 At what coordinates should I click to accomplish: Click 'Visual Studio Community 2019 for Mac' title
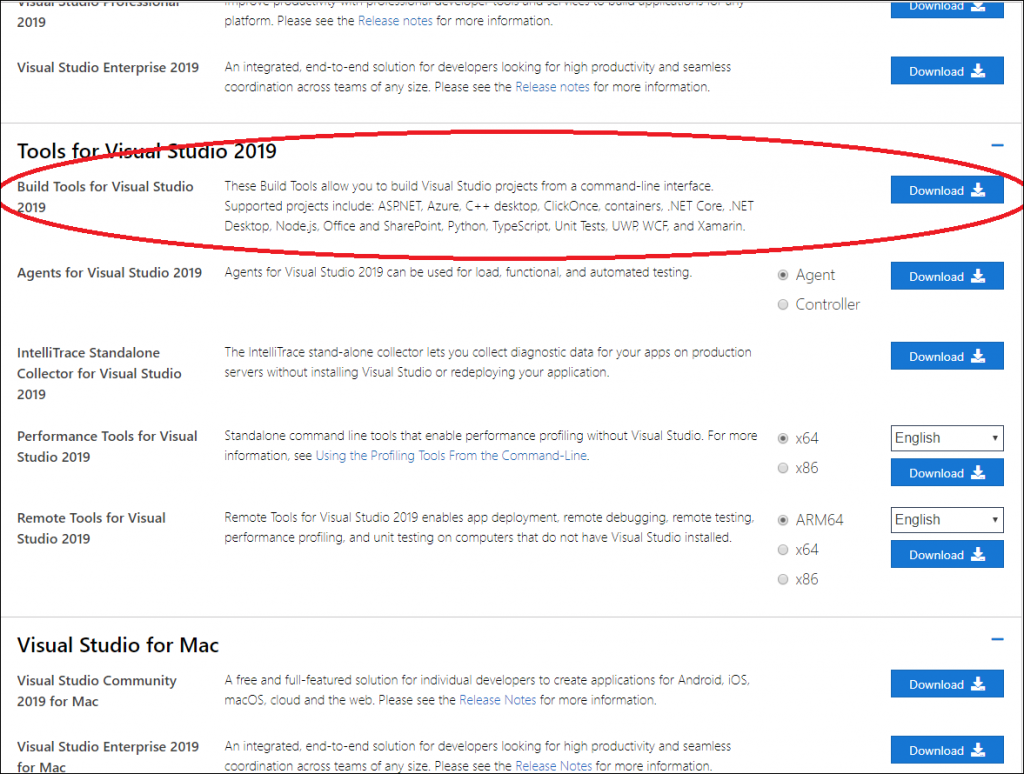pos(97,690)
